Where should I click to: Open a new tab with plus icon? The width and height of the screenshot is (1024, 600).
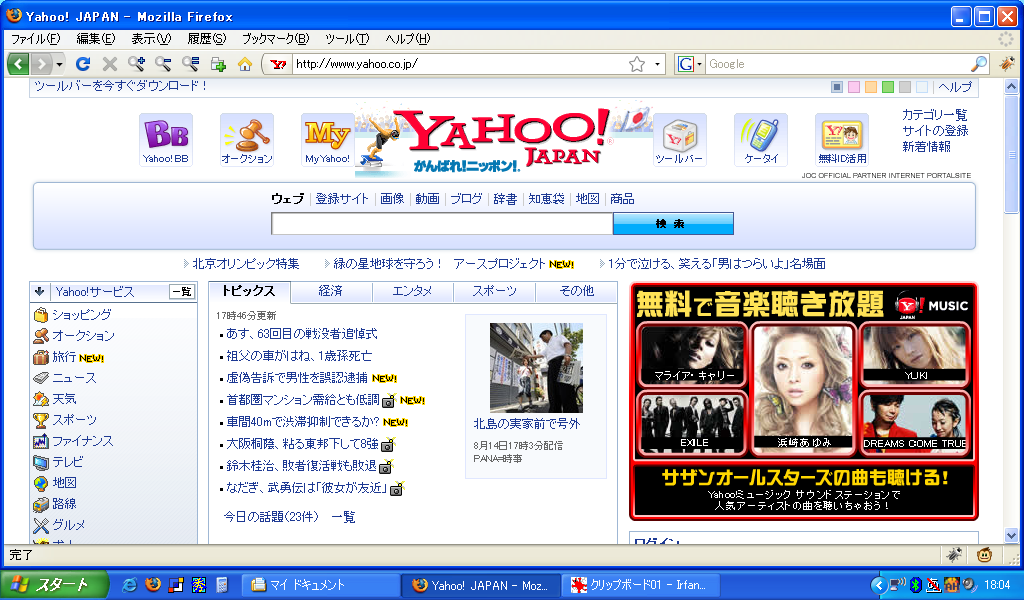tap(218, 64)
